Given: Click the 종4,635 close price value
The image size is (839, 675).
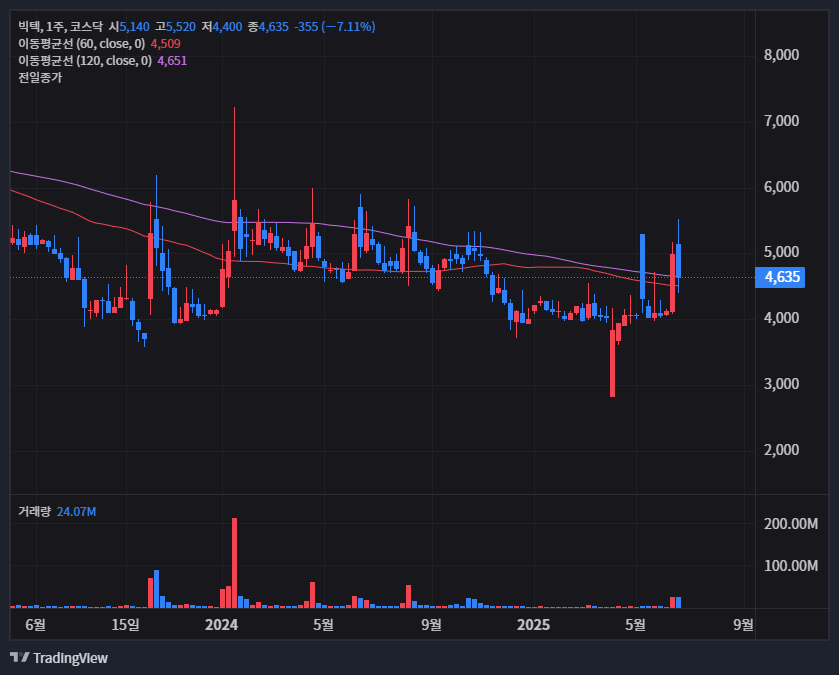Looking at the screenshot, I should tap(268, 27).
